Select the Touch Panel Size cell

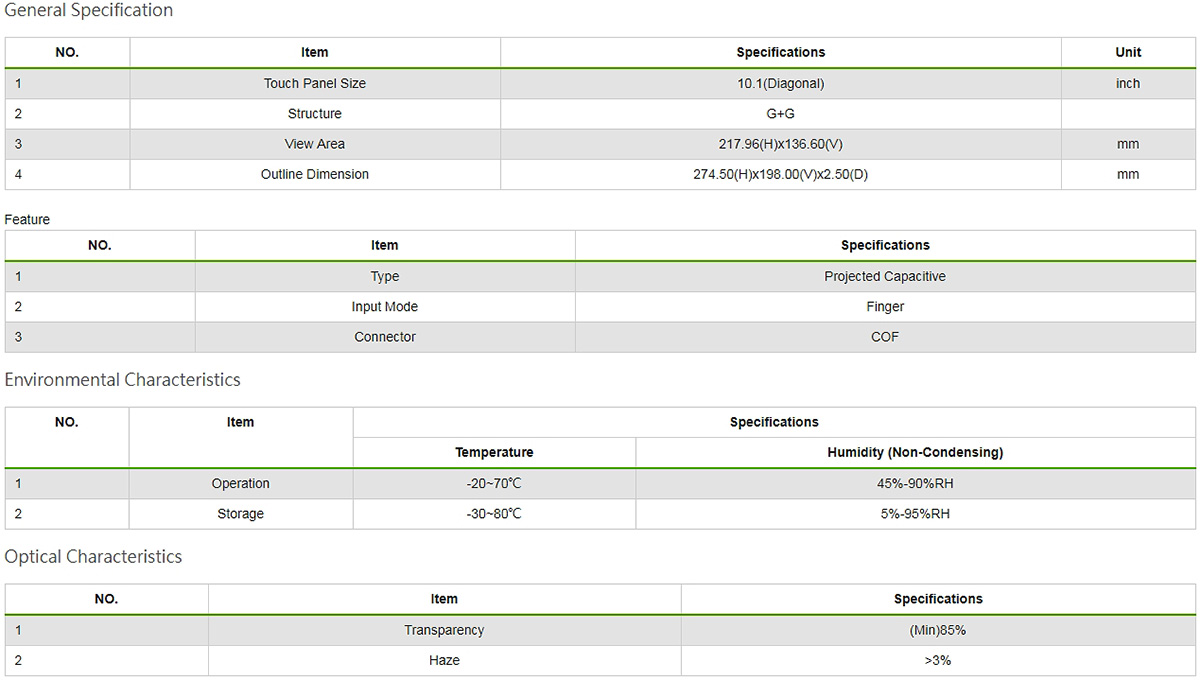click(x=315, y=84)
